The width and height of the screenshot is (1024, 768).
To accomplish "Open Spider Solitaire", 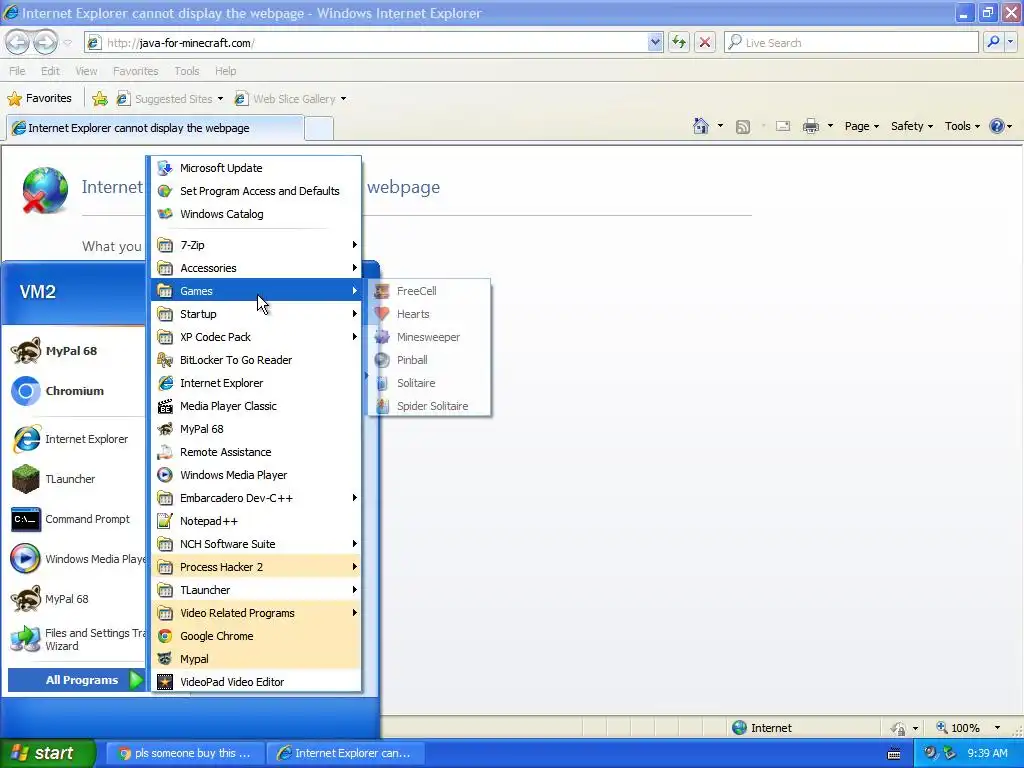I will point(429,406).
